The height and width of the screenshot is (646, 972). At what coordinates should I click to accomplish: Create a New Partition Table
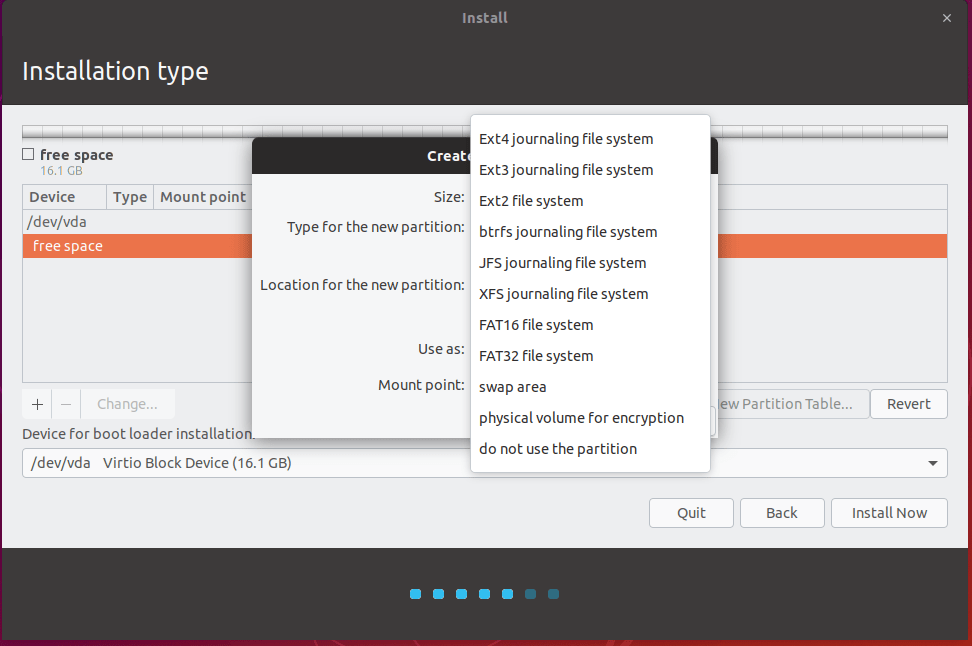click(790, 404)
